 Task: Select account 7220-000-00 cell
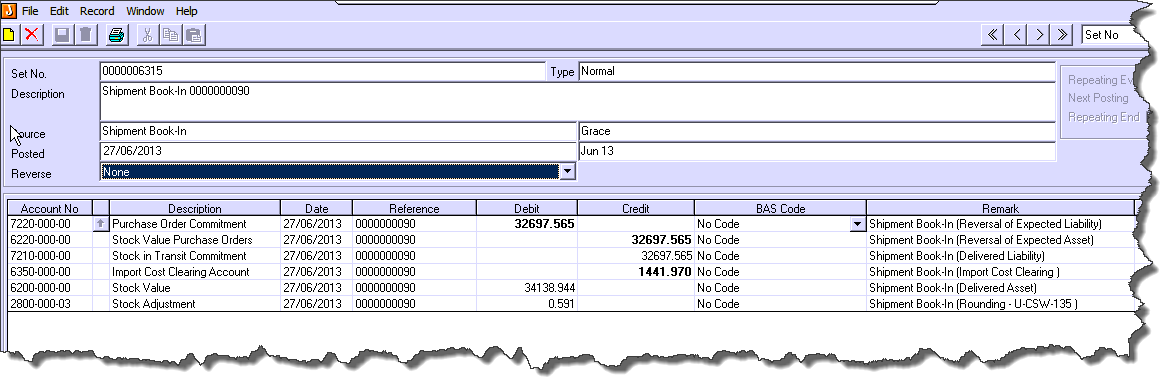click(50, 224)
